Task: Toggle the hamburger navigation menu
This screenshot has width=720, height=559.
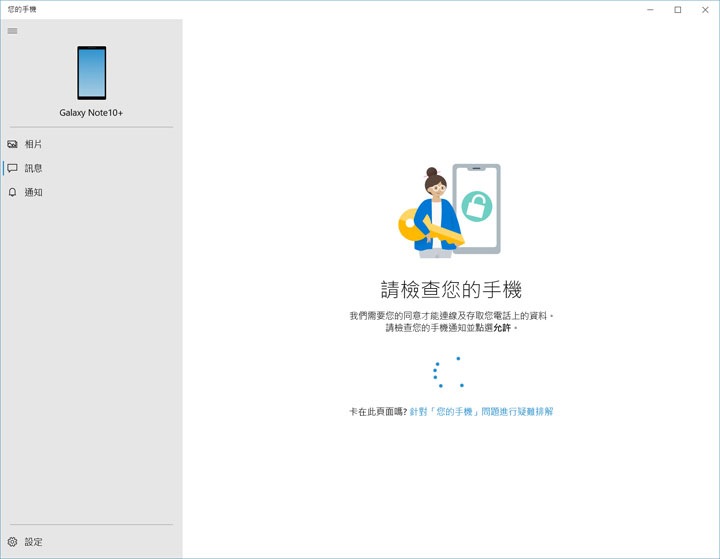Action: point(12,31)
